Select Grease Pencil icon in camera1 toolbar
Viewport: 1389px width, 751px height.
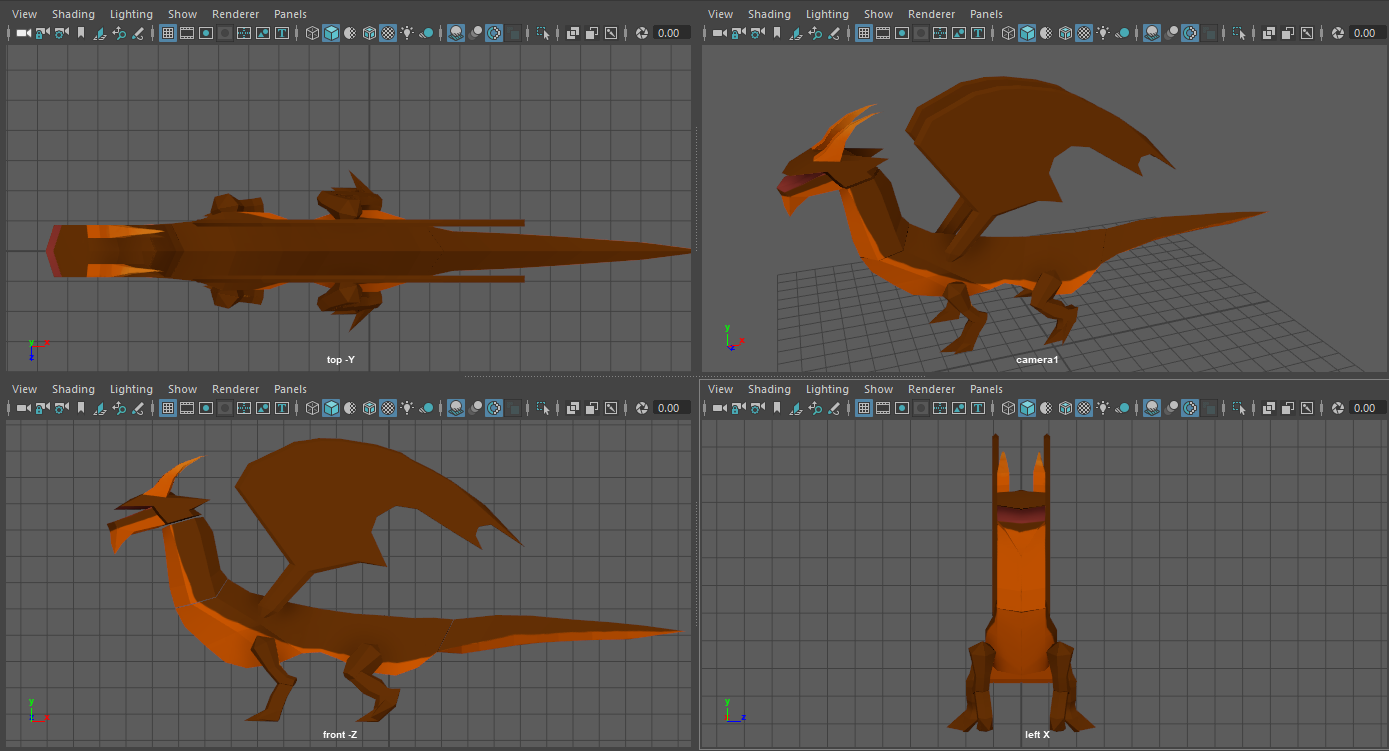click(x=834, y=33)
